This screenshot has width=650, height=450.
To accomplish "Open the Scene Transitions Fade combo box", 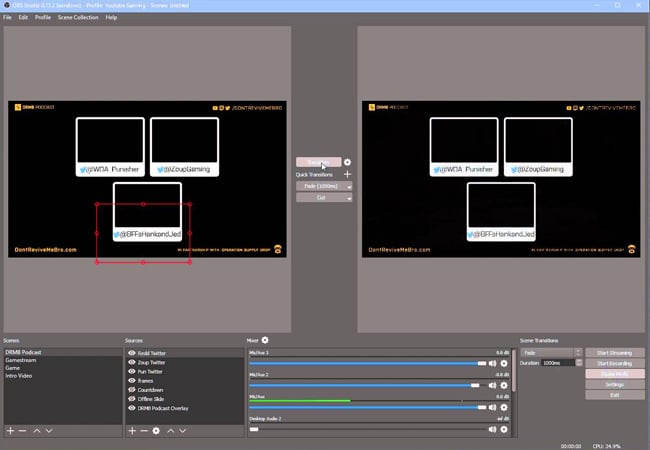I will 551,353.
